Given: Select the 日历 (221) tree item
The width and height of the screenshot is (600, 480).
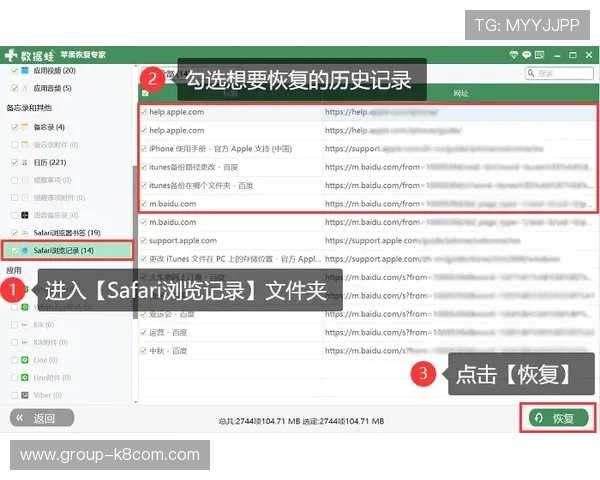Looking at the screenshot, I should 50,162.
